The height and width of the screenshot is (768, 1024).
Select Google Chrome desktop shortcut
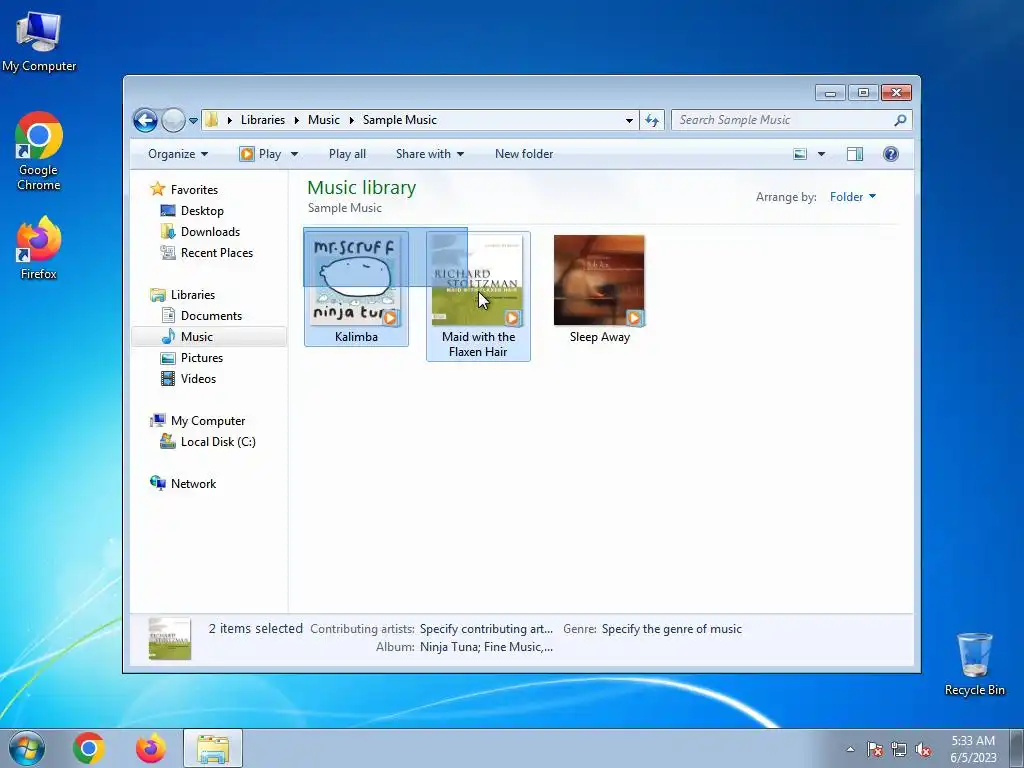[x=39, y=151]
